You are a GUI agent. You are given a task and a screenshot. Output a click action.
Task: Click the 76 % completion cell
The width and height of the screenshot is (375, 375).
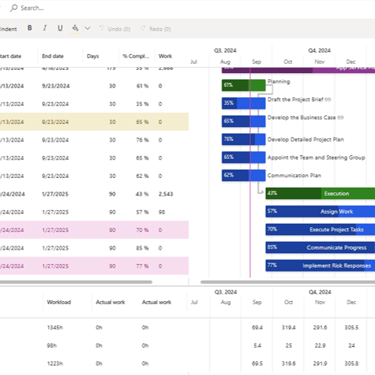click(x=142, y=140)
